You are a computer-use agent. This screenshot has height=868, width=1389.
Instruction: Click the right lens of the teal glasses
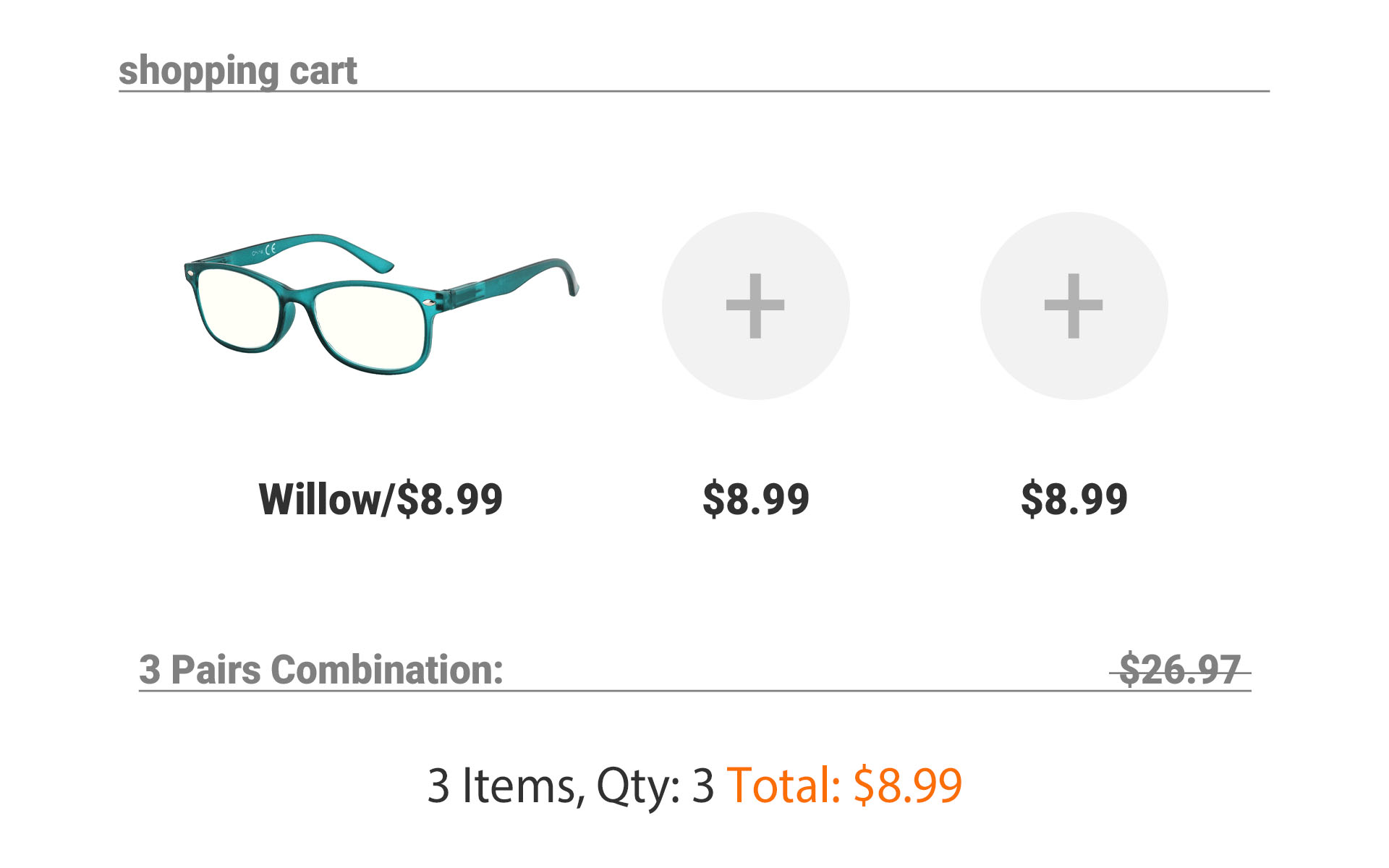coord(369,325)
